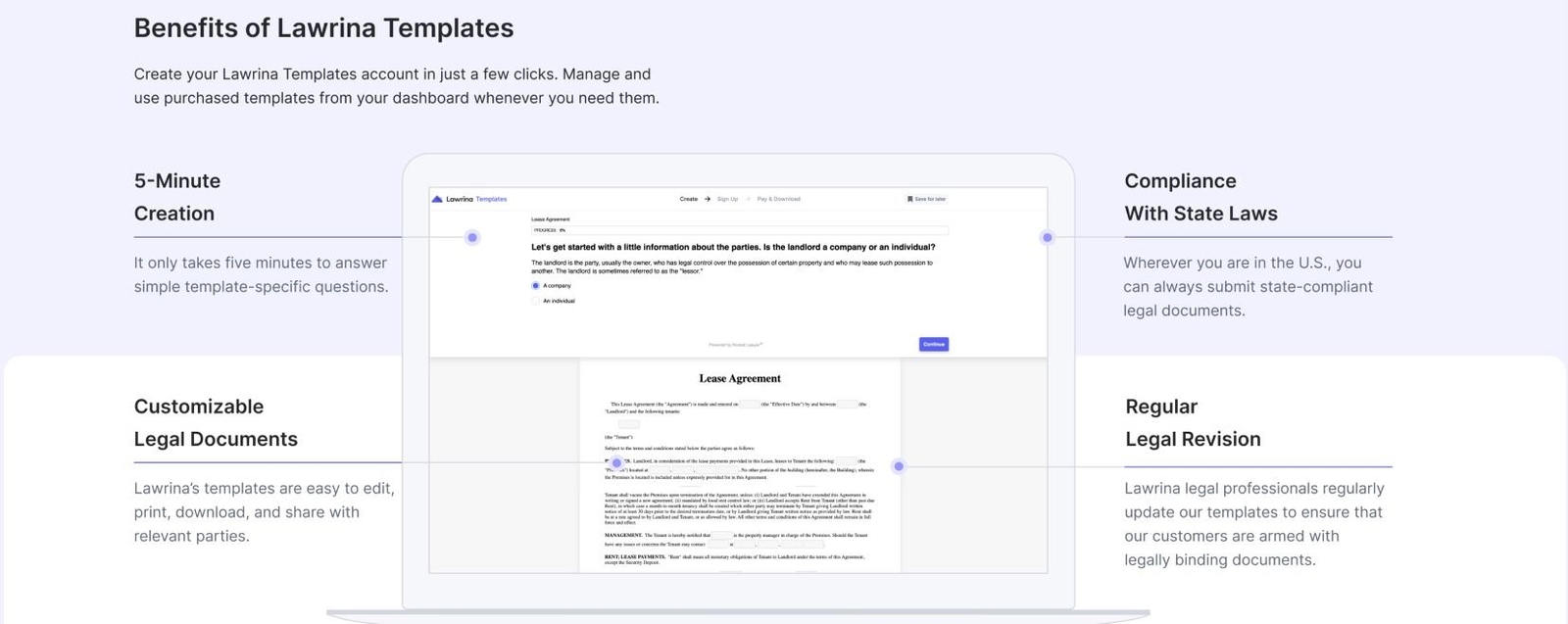Screen dimensions: 1568x624
Task: Click the 'Powered by Rocket Lawyer' text
Action: [x=735, y=345]
